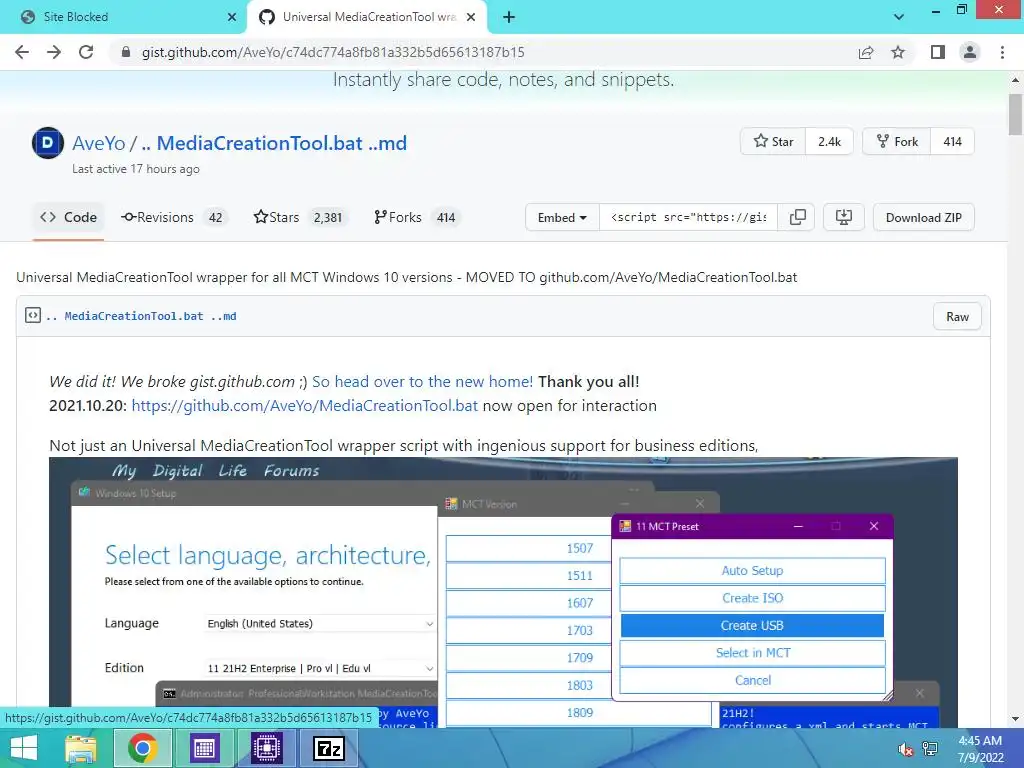1024x768 pixels.
Task: Open the Windows Start button
Action: (24, 748)
